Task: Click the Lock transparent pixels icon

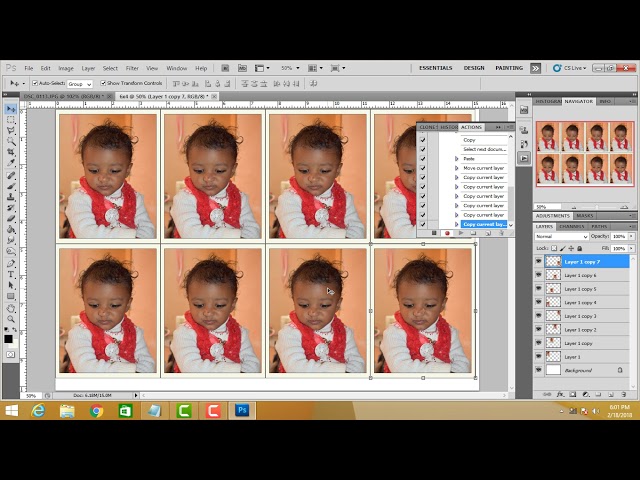Action: click(x=554, y=248)
